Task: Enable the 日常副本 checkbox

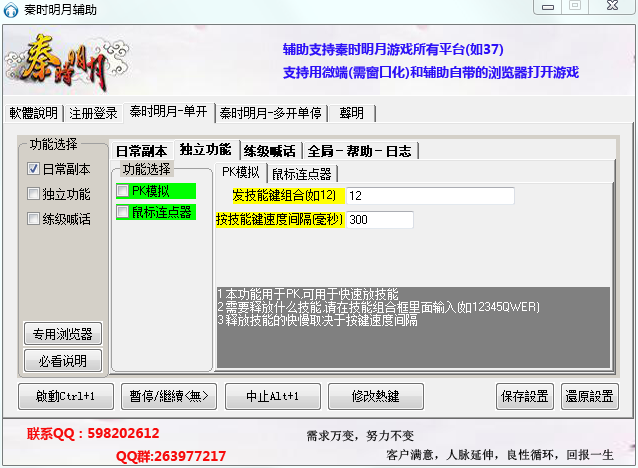Action: [x=33, y=169]
